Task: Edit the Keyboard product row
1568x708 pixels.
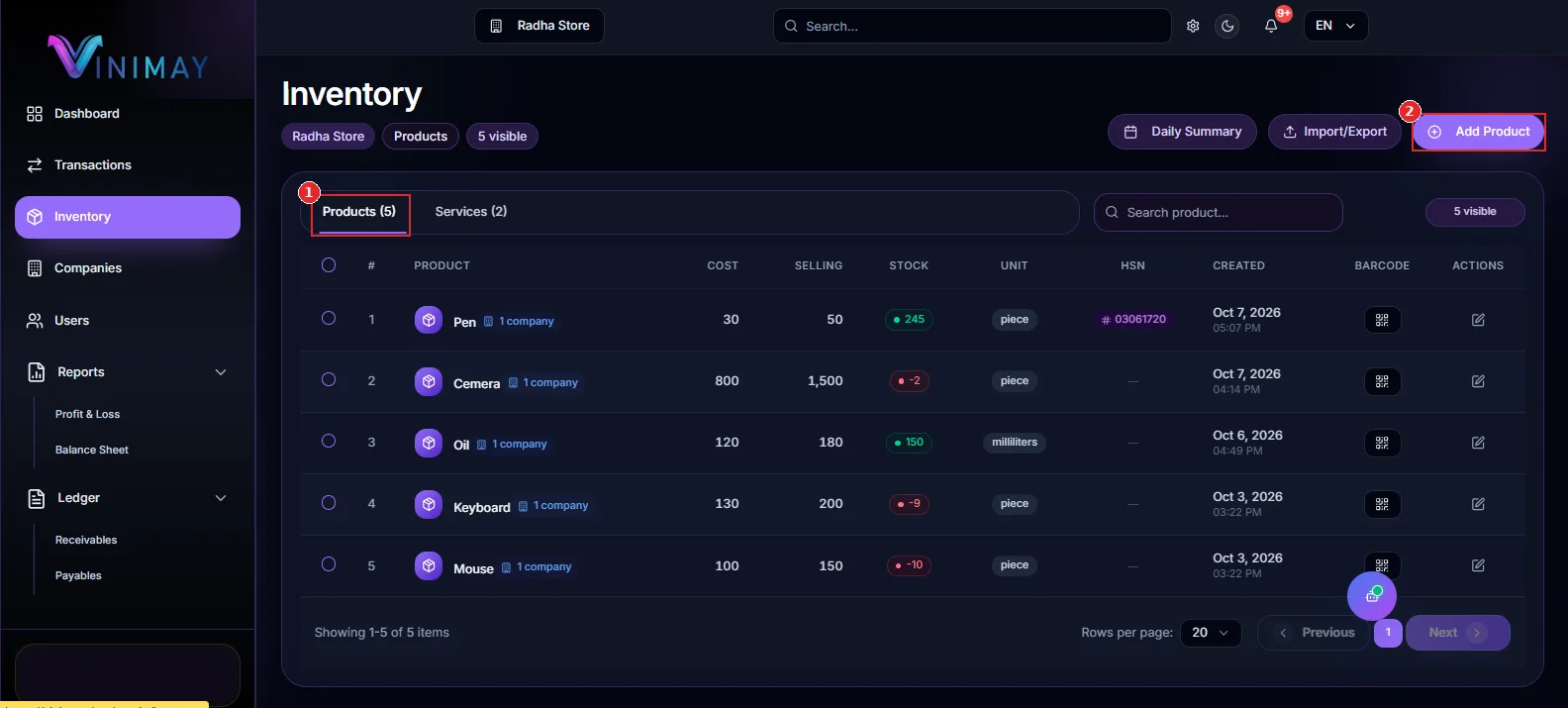Action: coord(1478,504)
